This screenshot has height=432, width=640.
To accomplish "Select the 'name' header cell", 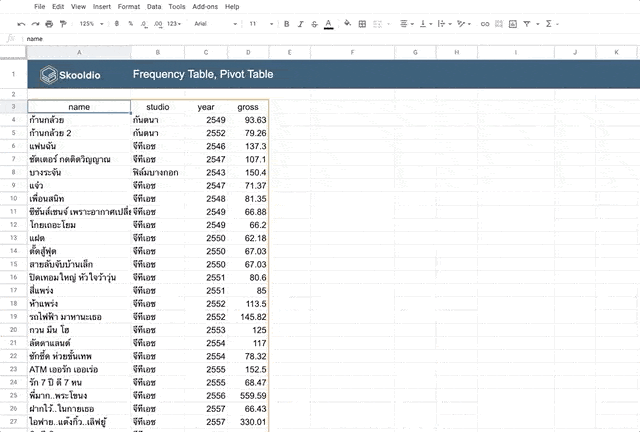I will [79, 107].
